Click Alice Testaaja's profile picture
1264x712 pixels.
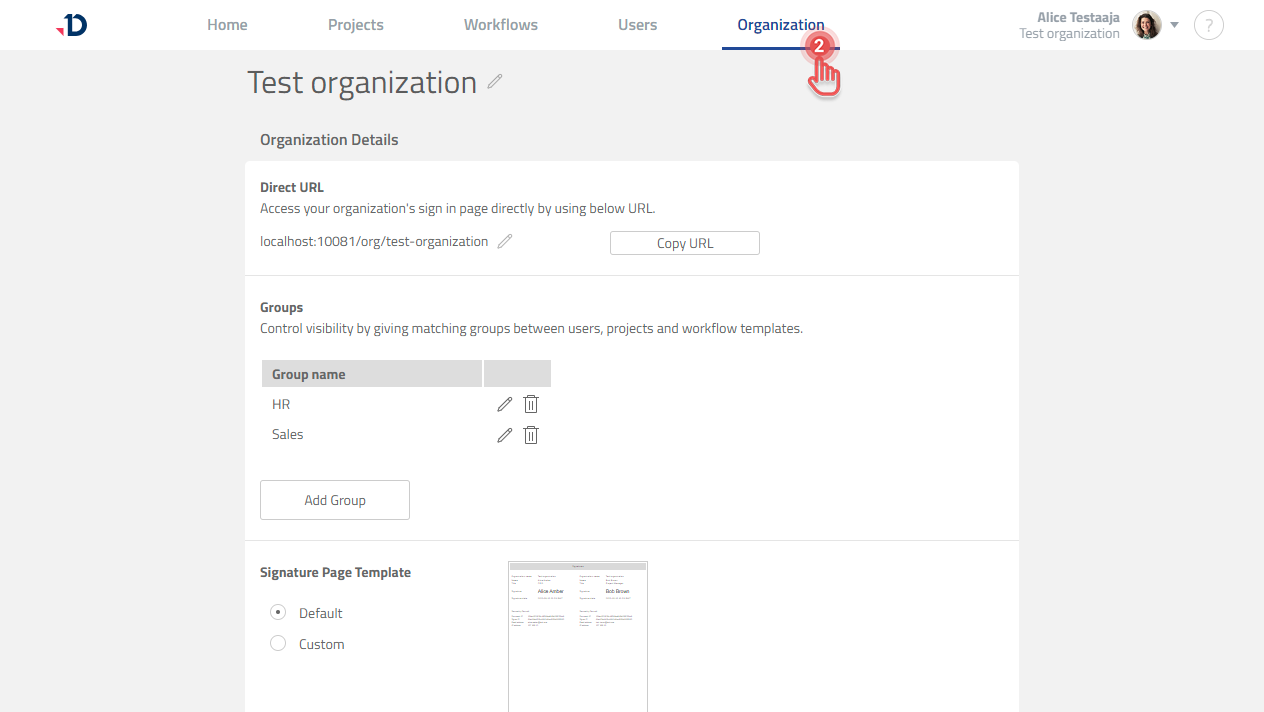(1146, 25)
